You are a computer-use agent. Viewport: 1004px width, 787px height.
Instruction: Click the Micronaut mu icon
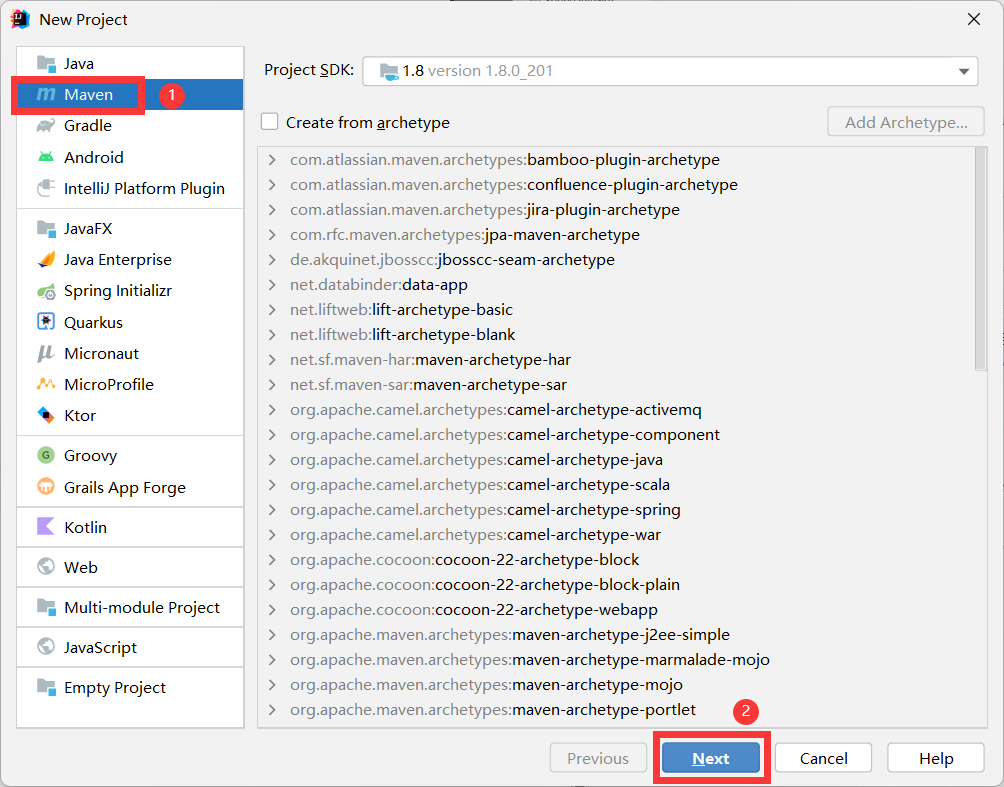click(46, 353)
